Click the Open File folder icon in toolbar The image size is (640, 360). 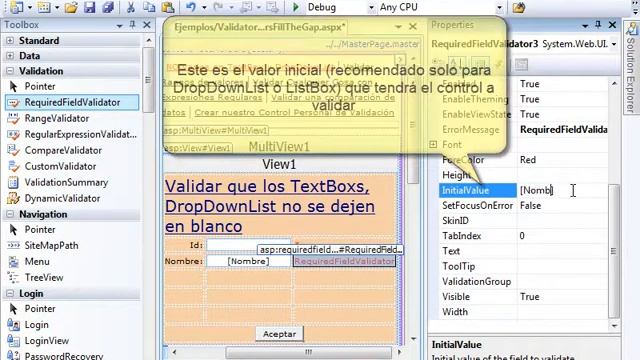pos(71,7)
